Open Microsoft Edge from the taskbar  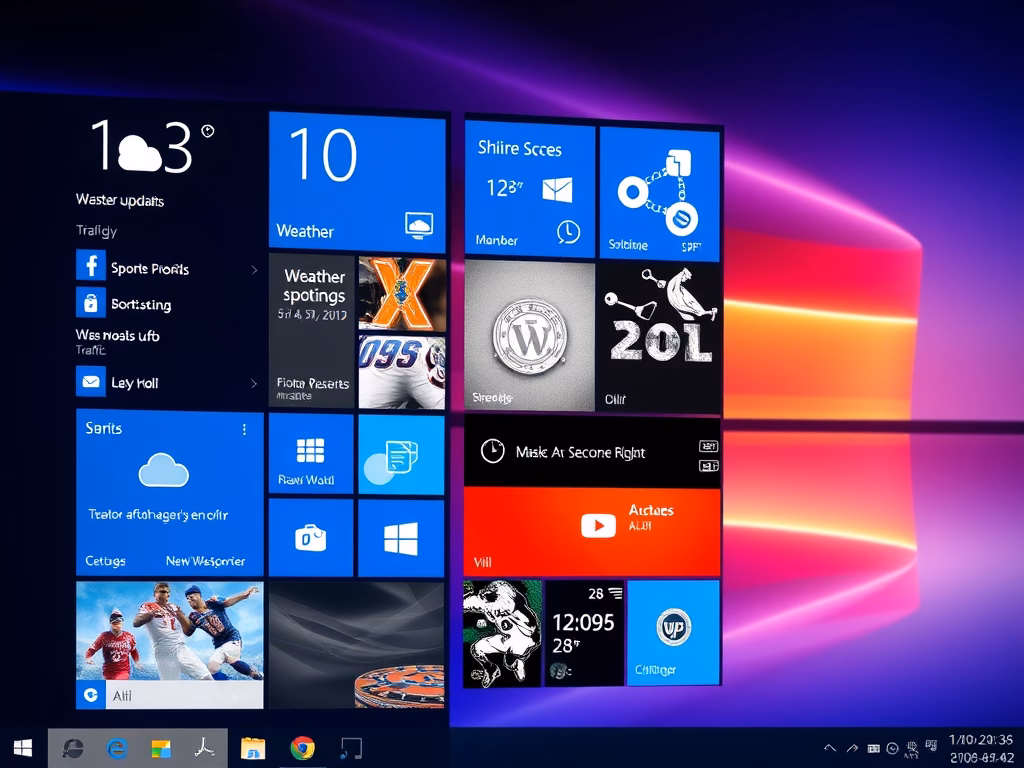(x=115, y=747)
